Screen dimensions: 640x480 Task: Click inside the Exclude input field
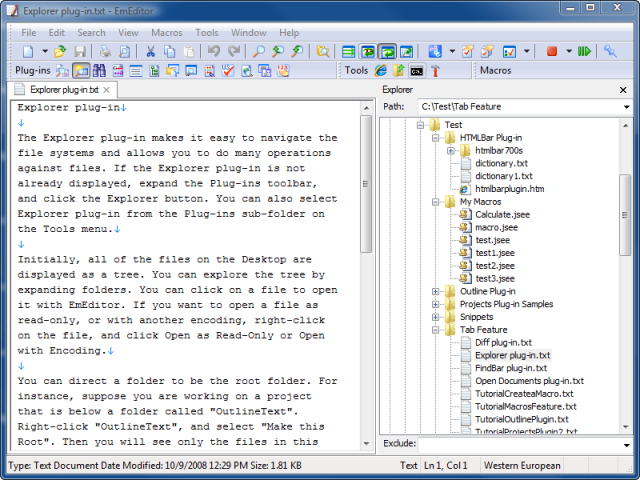pos(519,444)
